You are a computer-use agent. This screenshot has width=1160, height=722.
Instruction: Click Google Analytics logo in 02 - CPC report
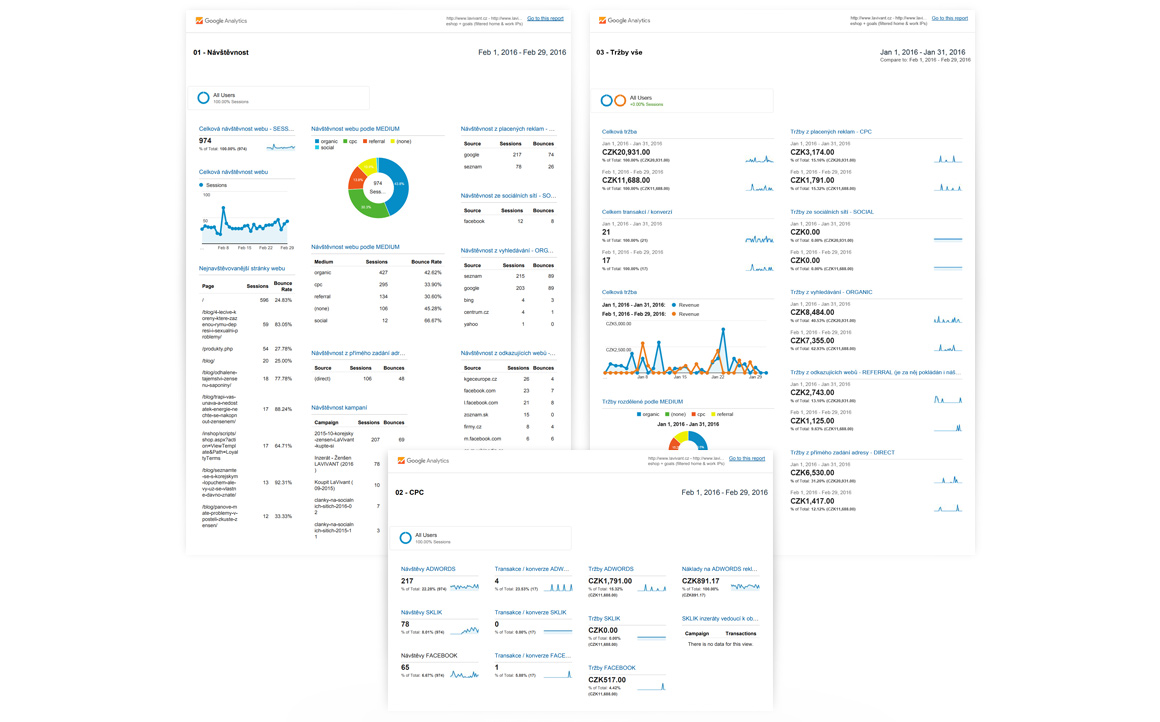[423, 461]
